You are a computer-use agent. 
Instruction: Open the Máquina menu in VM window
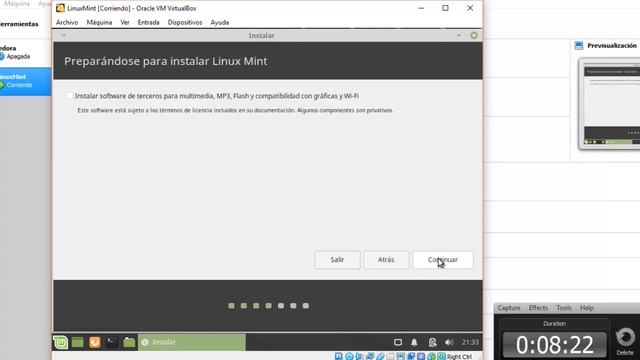click(99, 22)
